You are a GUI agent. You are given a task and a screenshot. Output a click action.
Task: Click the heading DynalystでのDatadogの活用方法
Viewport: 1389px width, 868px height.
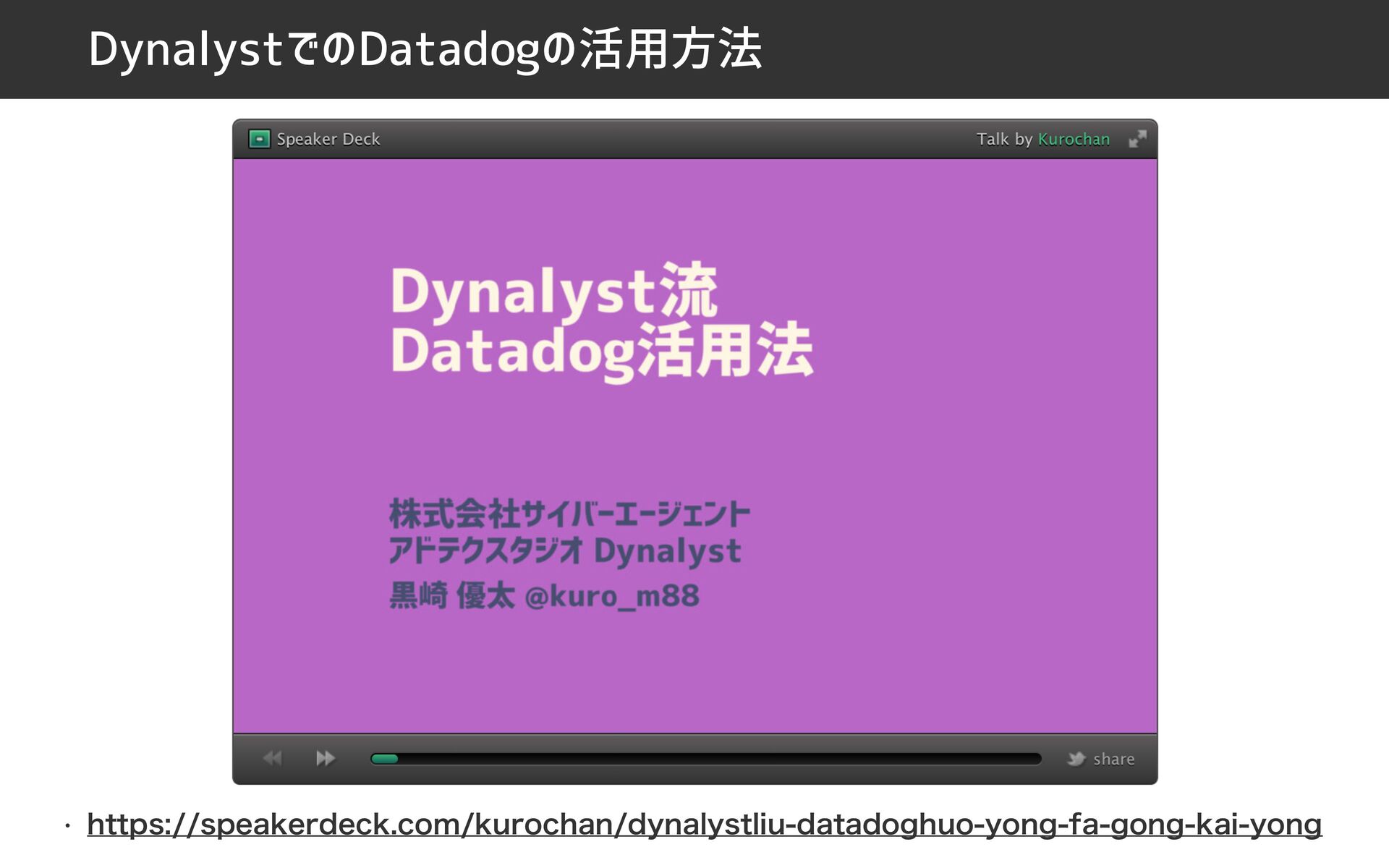(425, 49)
